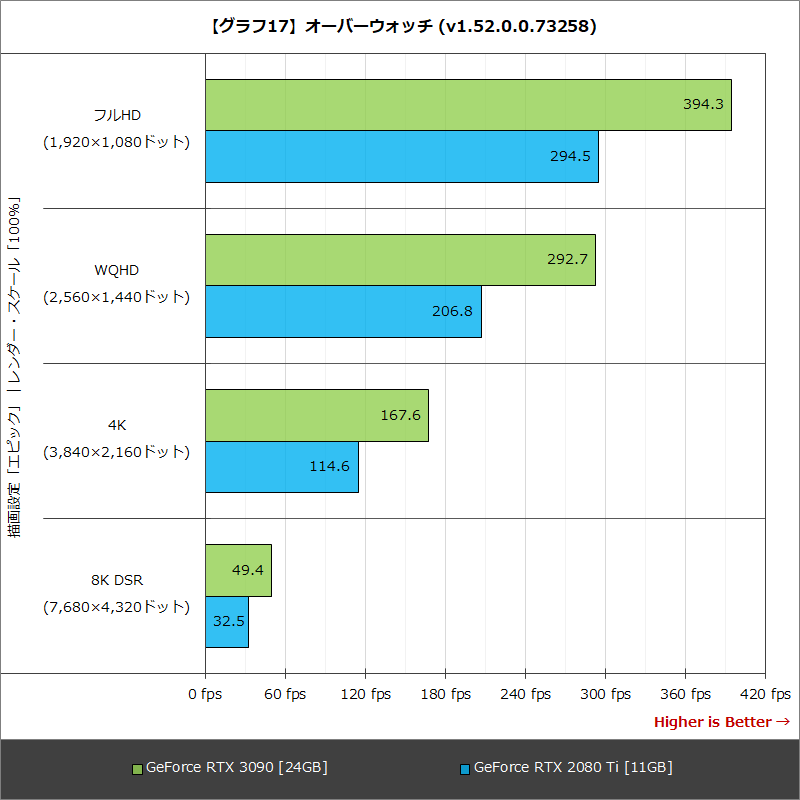Click the 294.5 value on the Full HD blue bar

[x=570, y=156]
